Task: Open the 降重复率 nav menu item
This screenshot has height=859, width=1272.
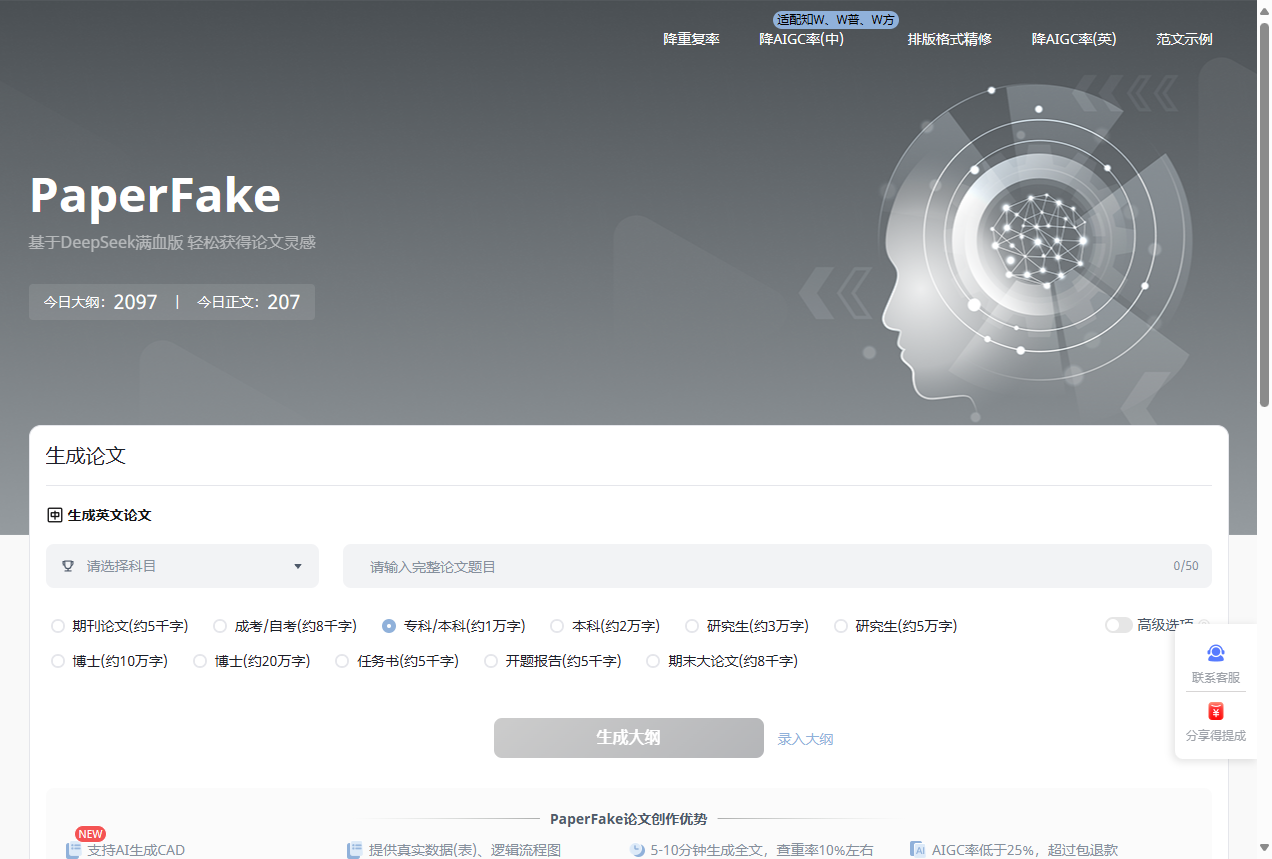Action: [x=691, y=39]
